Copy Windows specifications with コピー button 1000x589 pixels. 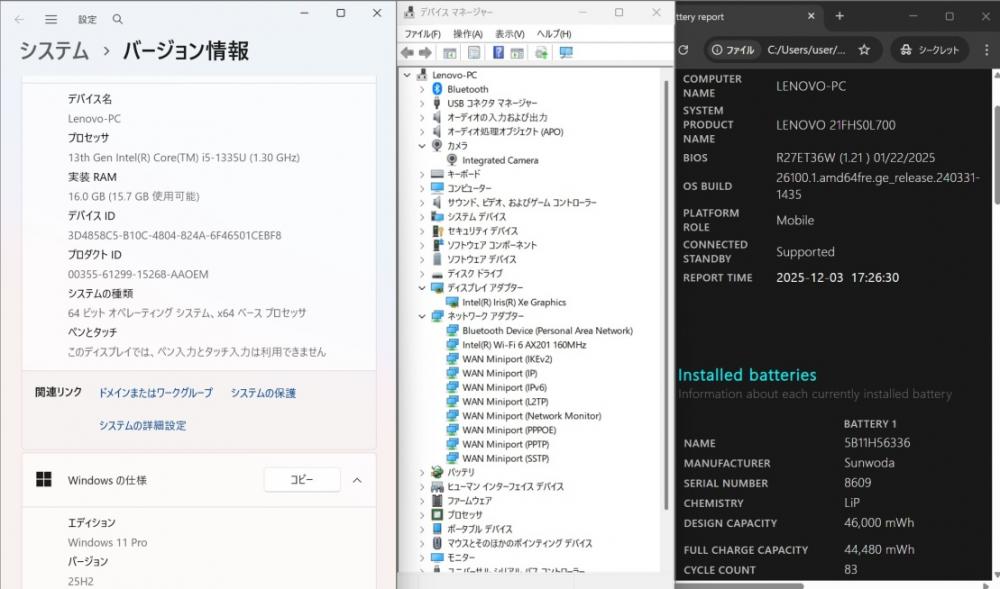[x=302, y=479]
